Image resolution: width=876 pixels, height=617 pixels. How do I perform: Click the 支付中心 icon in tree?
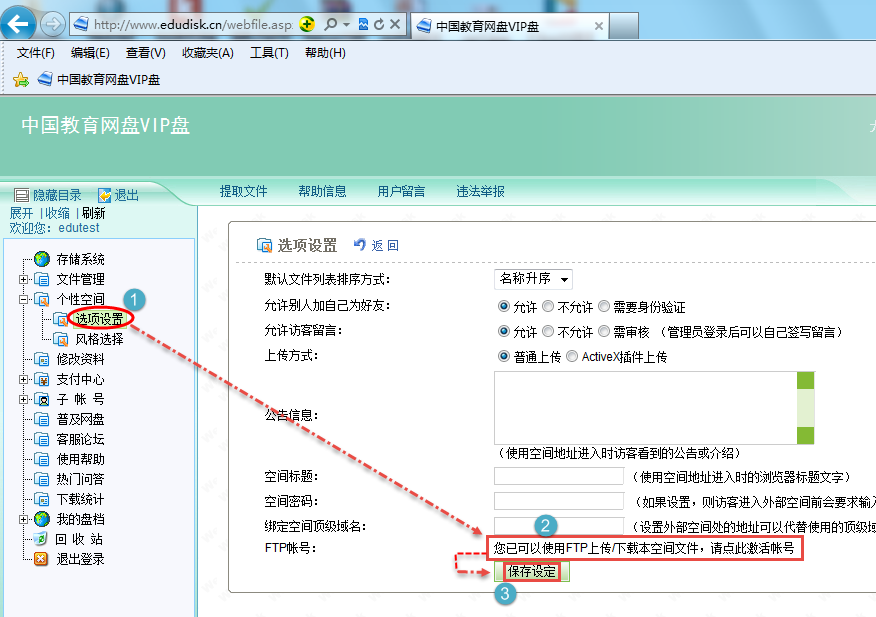point(42,379)
